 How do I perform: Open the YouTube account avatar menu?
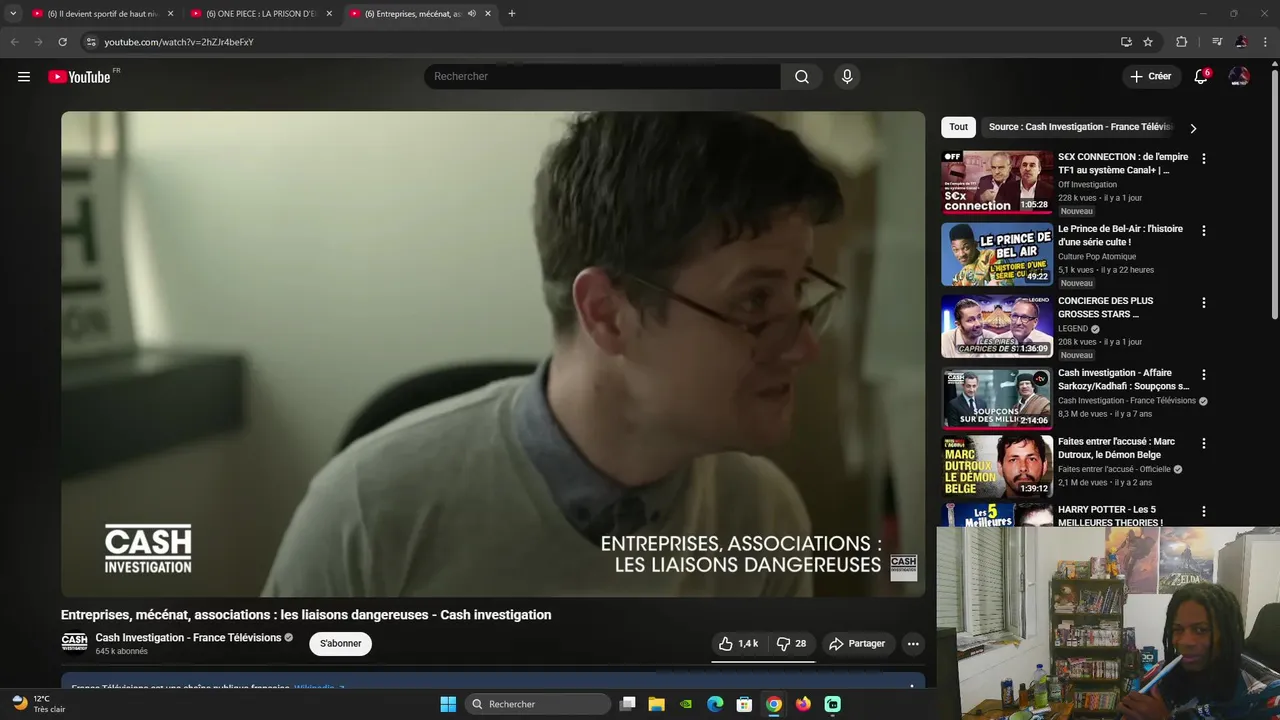coord(1239,77)
